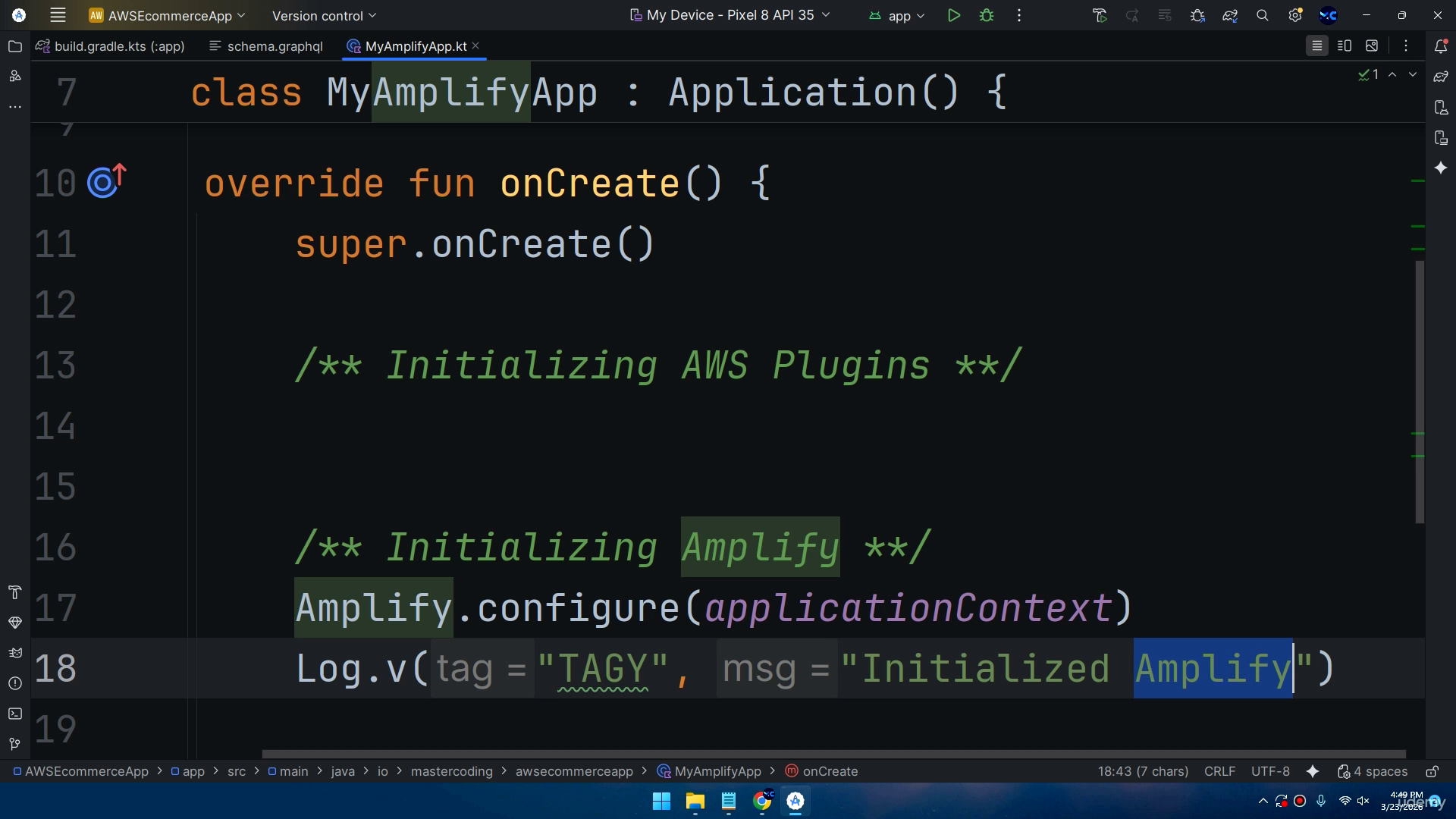Viewport: 1456px width, 819px height.
Task: Open Google Chrome from the taskbar
Action: (x=762, y=801)
